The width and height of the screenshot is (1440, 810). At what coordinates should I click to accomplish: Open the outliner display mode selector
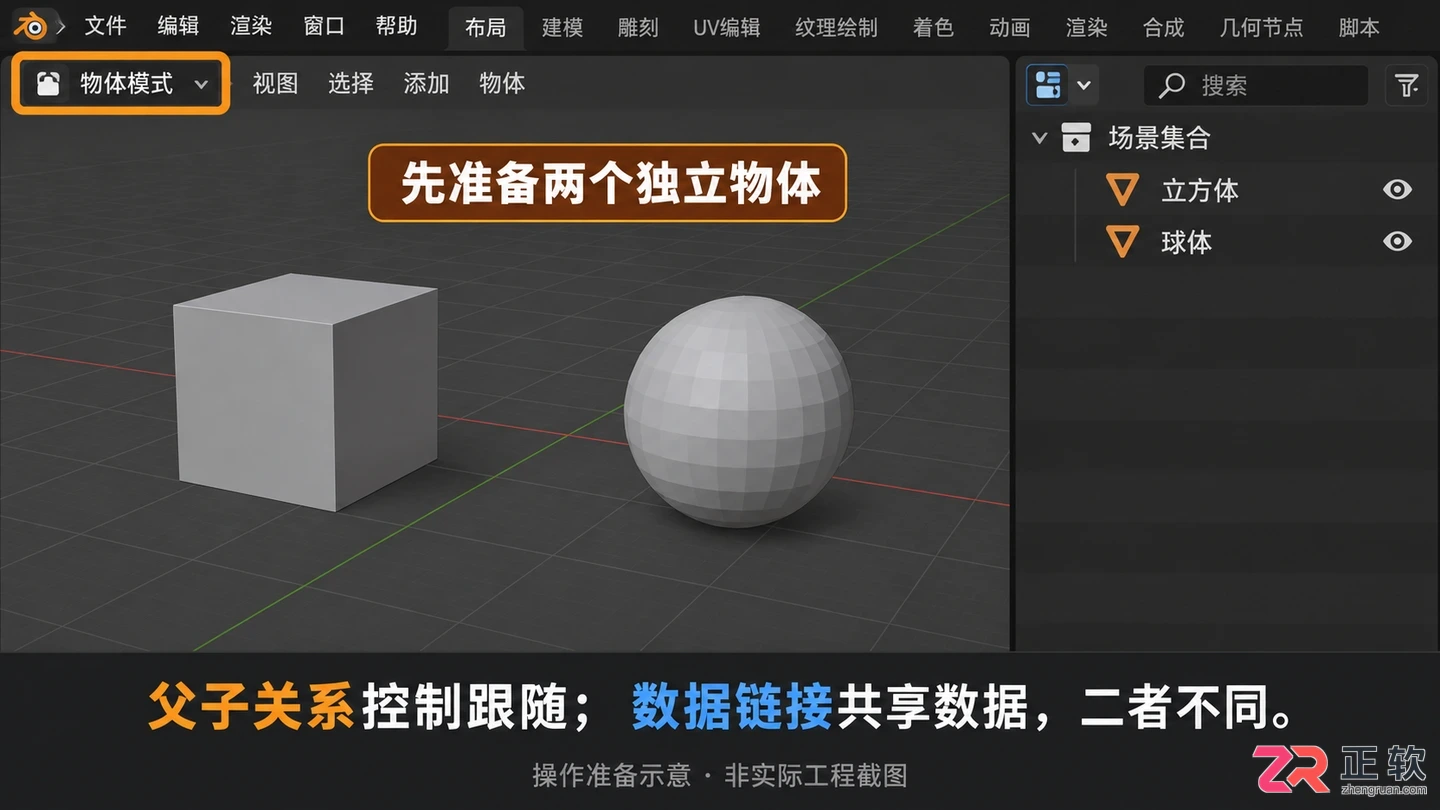click(1062, 85)
